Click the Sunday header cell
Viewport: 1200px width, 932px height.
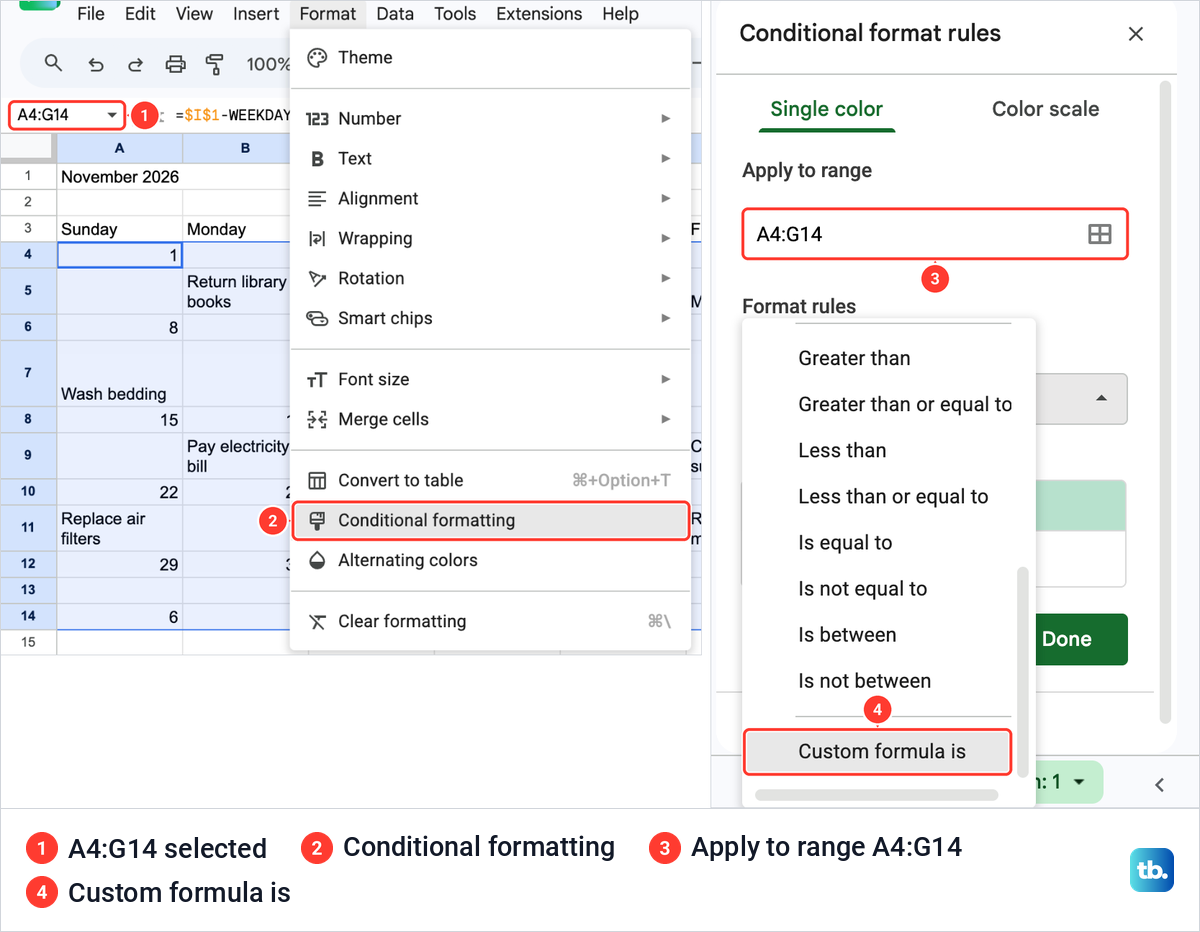pyautogui.click(x=119, y=229)
